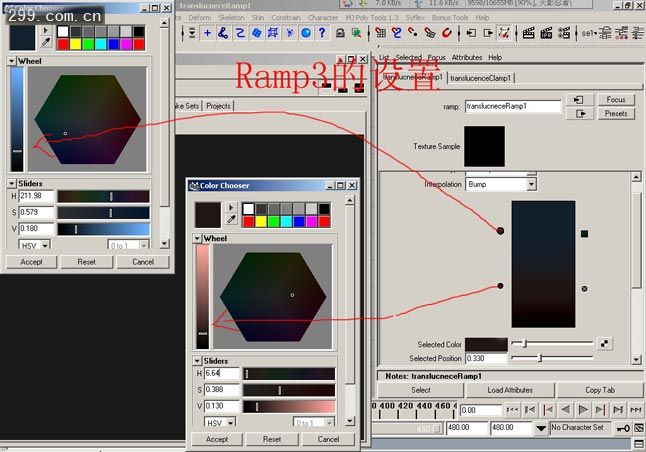Click the outputs from selected object icon
Image resolution: width=646 pixels, height=452 pixels.
488,33
